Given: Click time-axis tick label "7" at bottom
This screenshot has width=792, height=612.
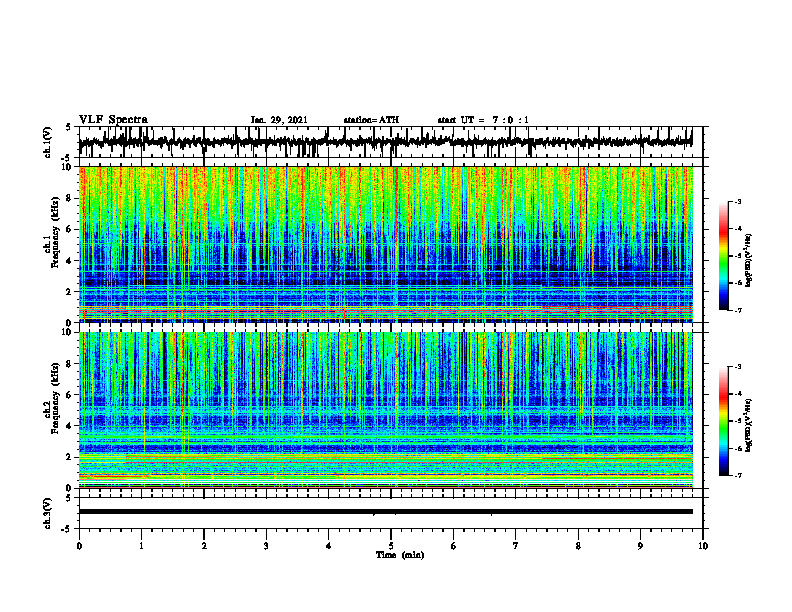Looking at the screenshot, I should pyautogui.click(x=516, y=546).
